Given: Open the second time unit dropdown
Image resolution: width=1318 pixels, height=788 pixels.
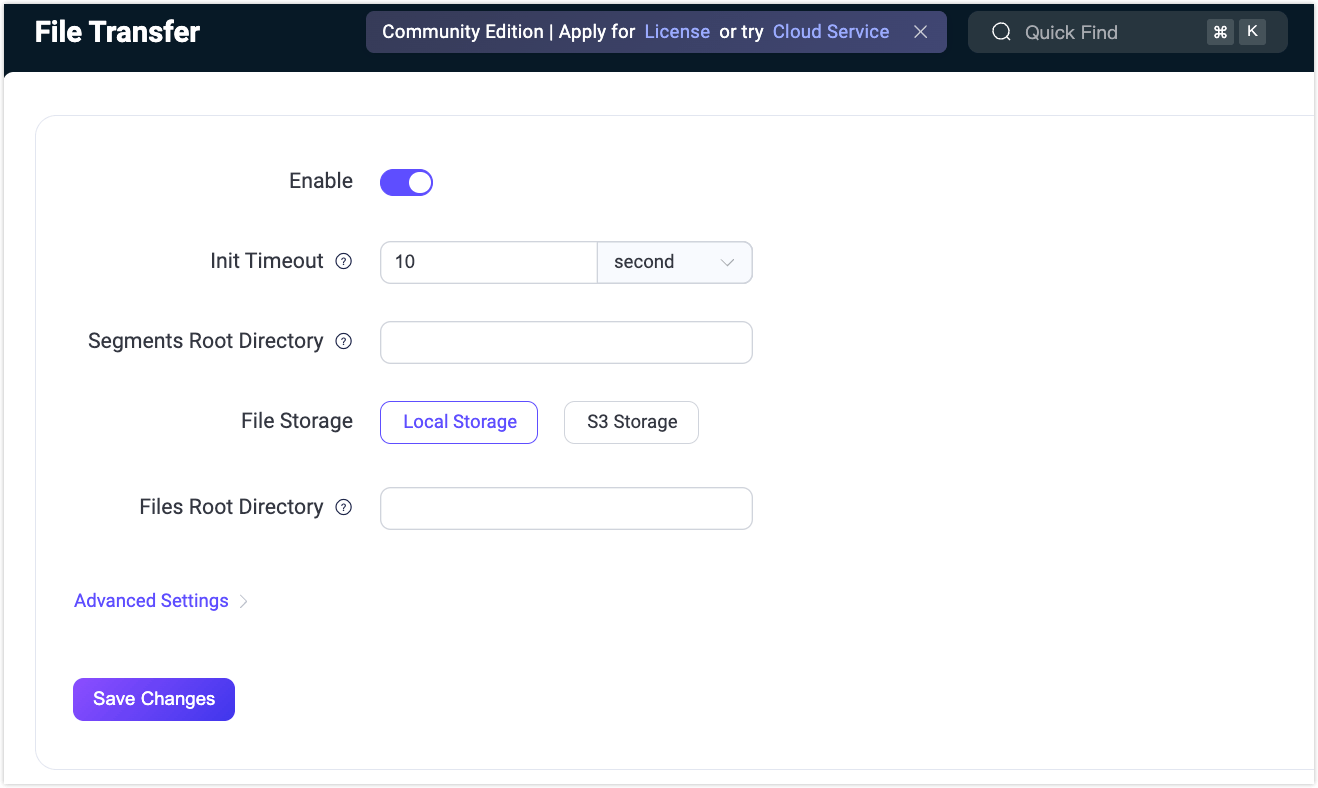Looking at the screenshot, I should pos(675,262).
